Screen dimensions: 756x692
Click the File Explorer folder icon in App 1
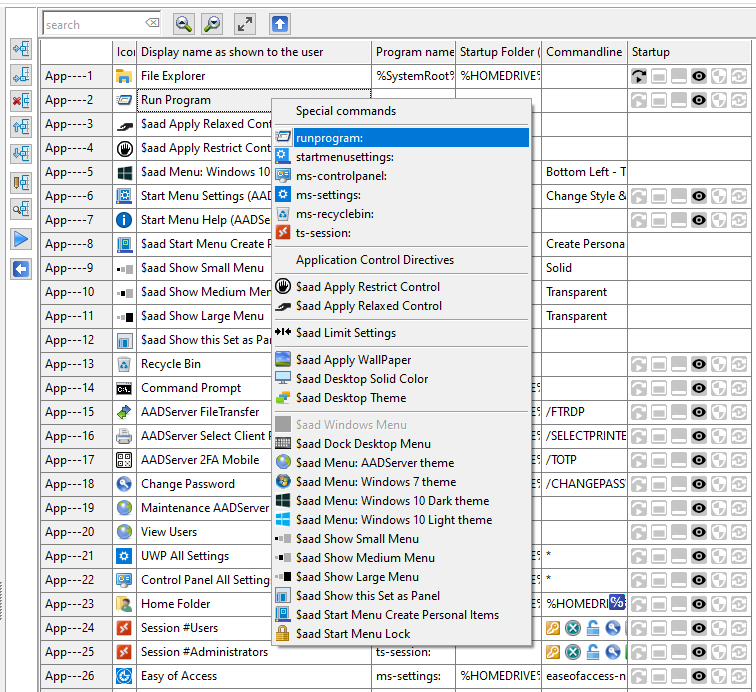pos(124,76)
